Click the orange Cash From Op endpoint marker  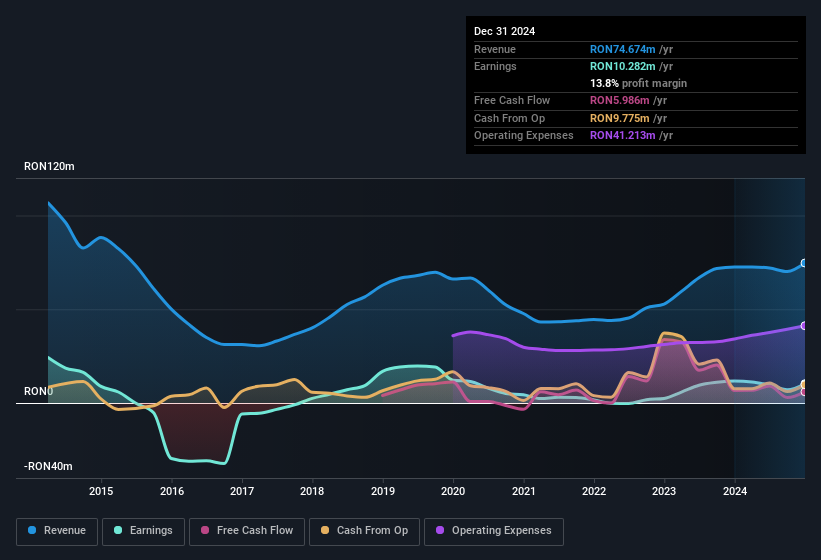pyautogui.click(x=804, y=385)
